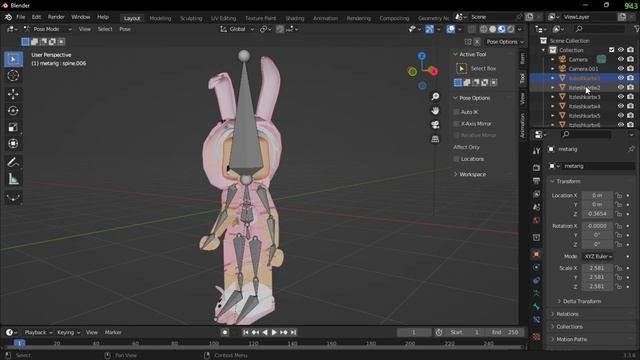The width and height of the screenshot is (640, 360).
Task: Toggle Collection visibility eye icon
Action: point(621,50)
